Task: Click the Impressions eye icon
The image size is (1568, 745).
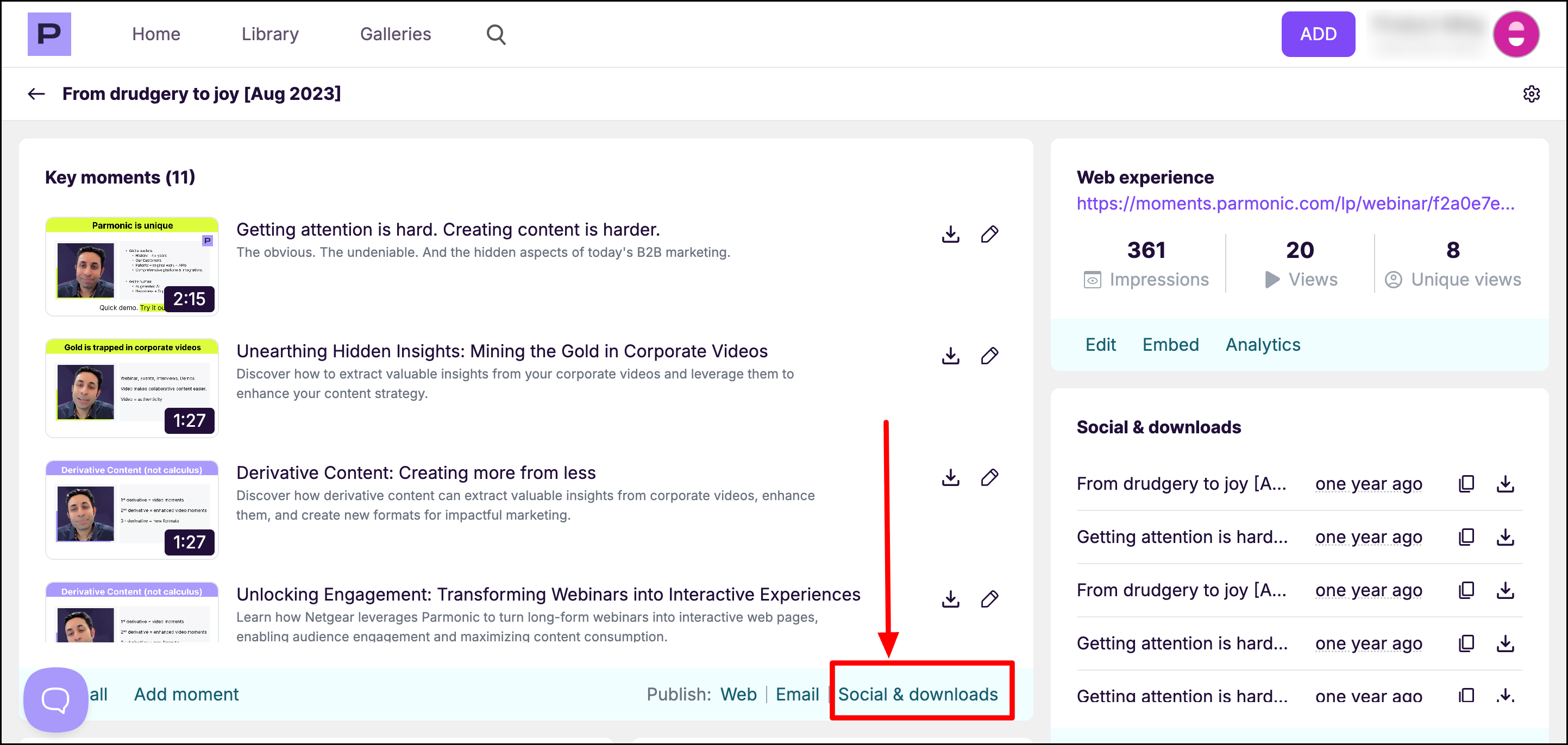Action: 1092,280
